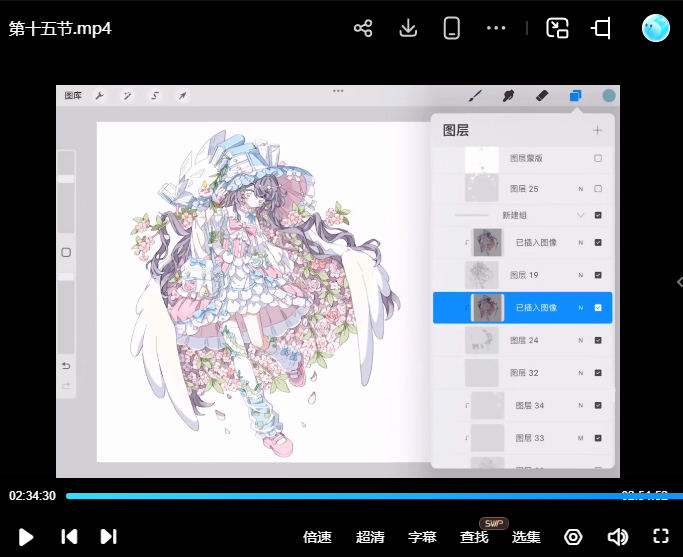Select the 图层蒙版 layer mask row

point(522,159)
